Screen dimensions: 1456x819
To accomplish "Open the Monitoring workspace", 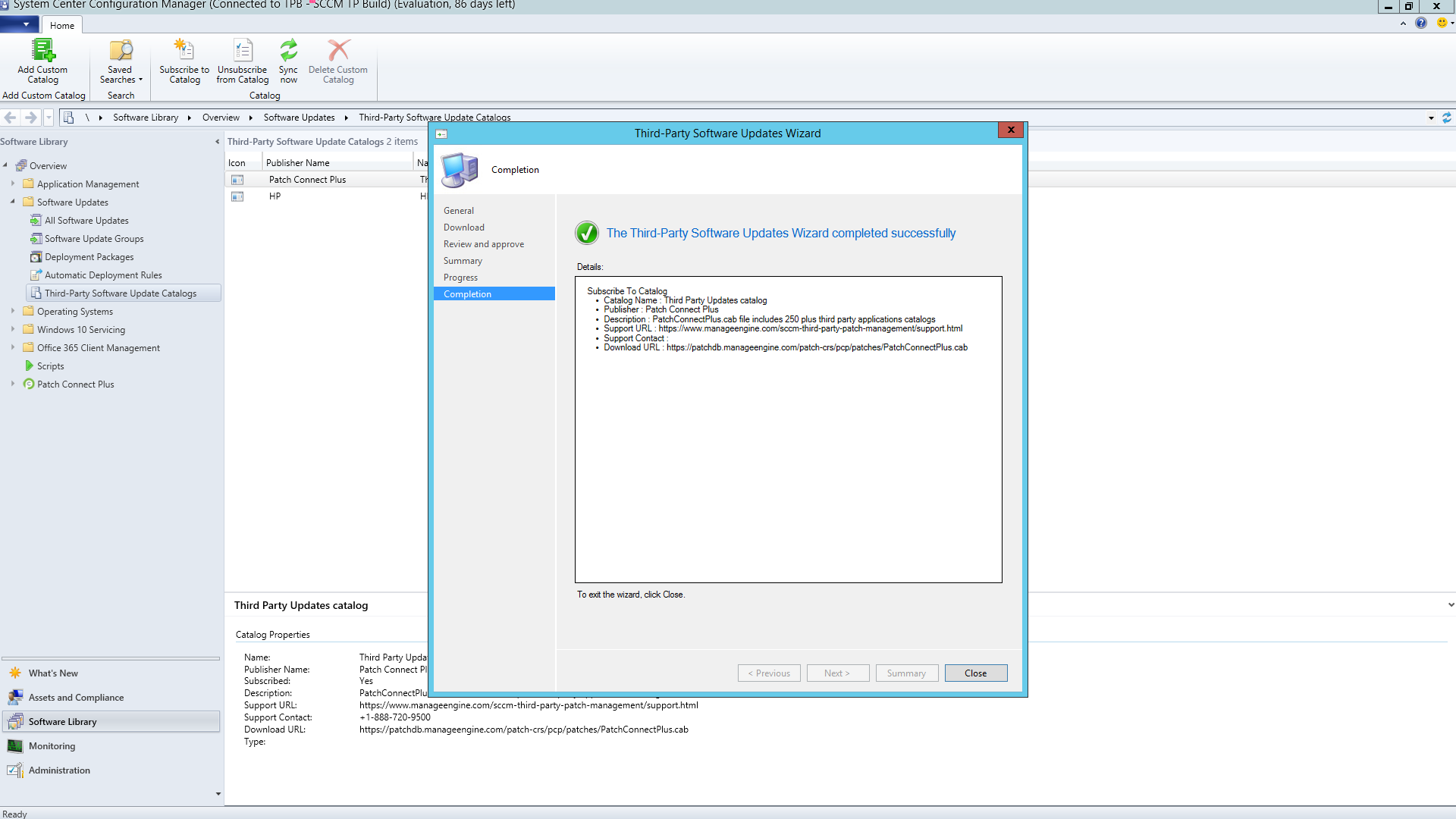I will click(x=52, y=746).
